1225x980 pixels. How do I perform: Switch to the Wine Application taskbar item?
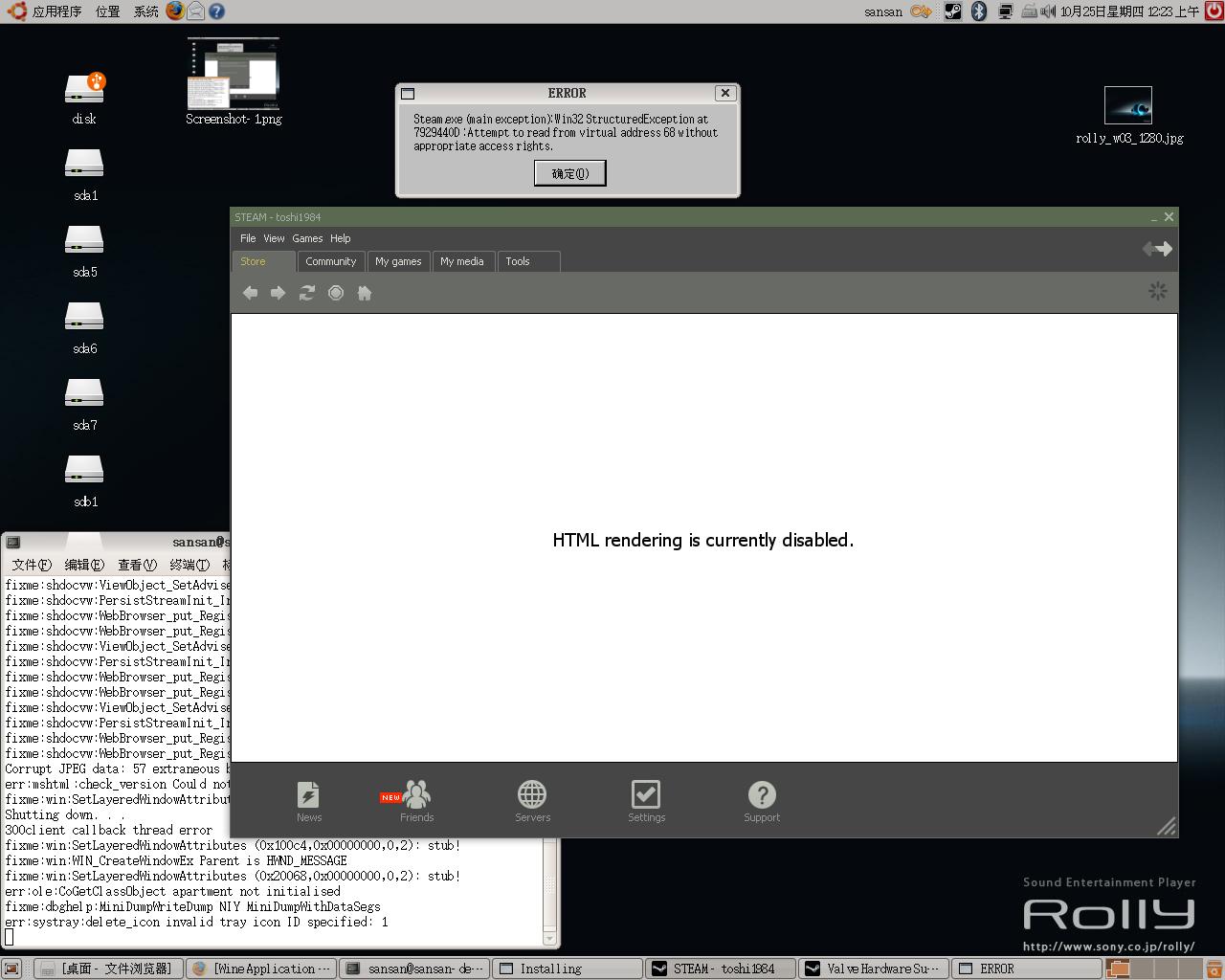coord(261,969)
